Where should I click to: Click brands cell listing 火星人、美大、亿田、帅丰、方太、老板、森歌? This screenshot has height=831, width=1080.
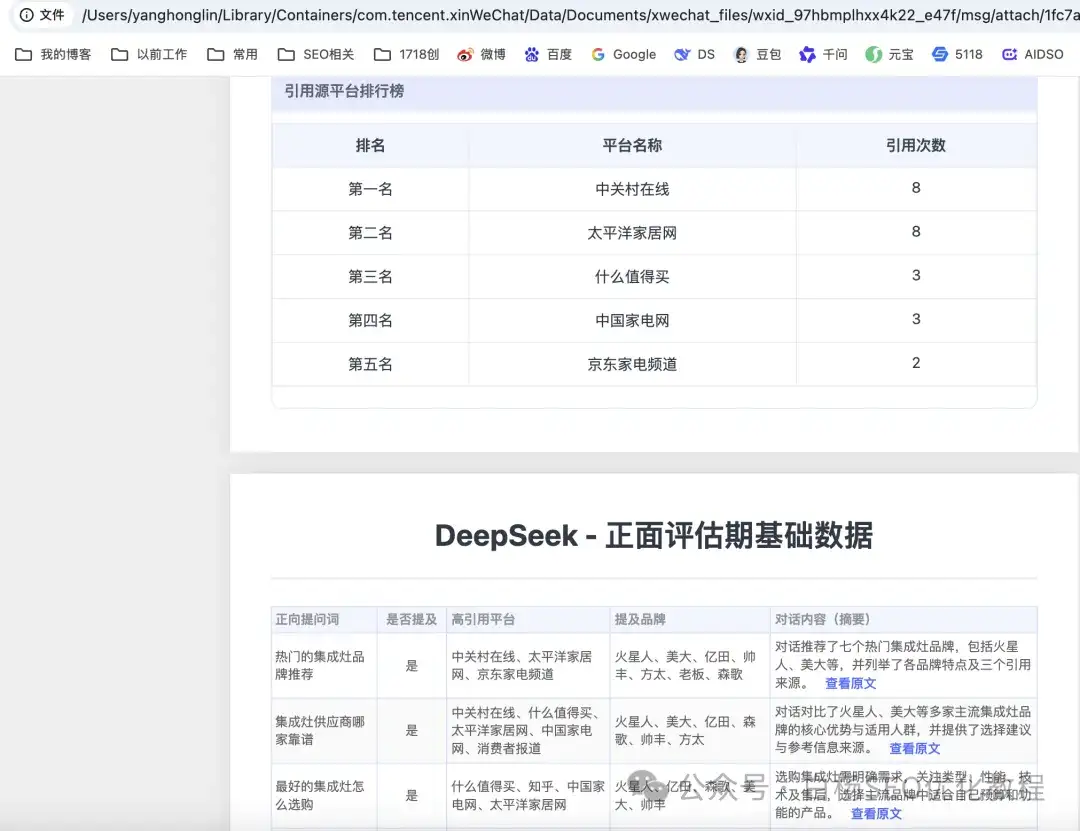pyautogui.click(x=689, y=665)
